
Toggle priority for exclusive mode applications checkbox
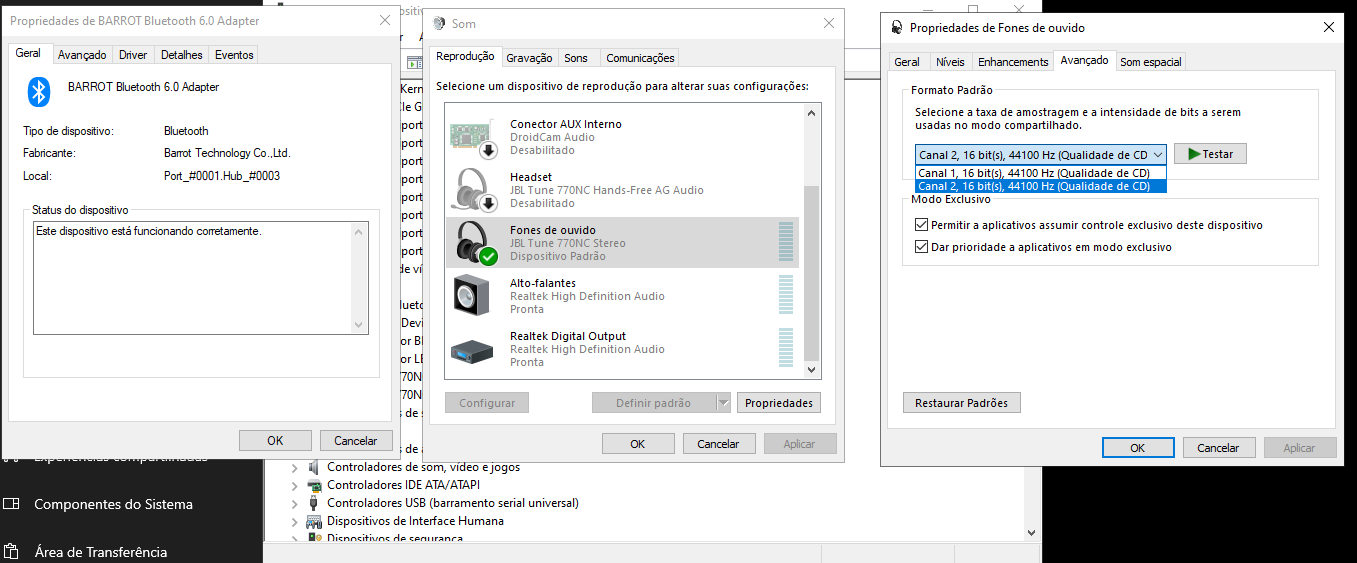922,247
